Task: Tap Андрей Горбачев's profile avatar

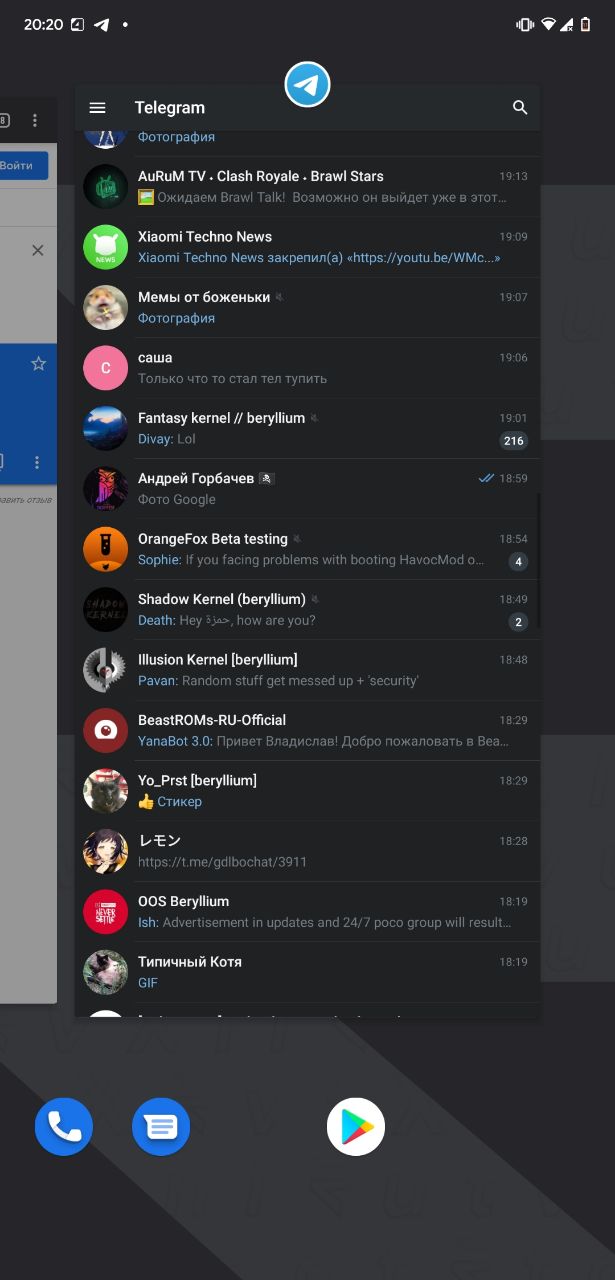Action: pyautogui.click(x=105, y=489)
